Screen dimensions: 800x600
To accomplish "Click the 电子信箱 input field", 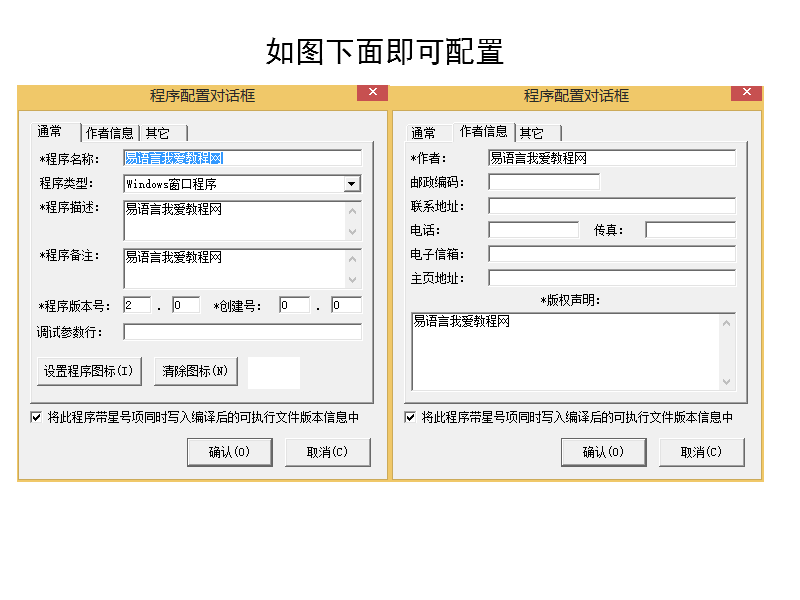I will (612, 254).
